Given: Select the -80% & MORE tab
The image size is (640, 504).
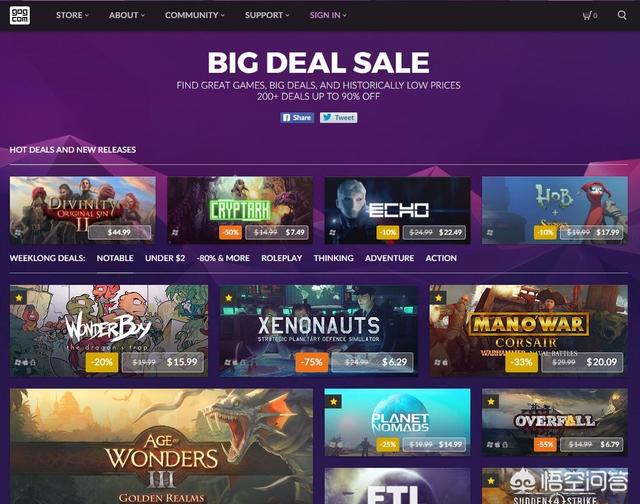Looking at the screenshot, I should tap(223, 258).
